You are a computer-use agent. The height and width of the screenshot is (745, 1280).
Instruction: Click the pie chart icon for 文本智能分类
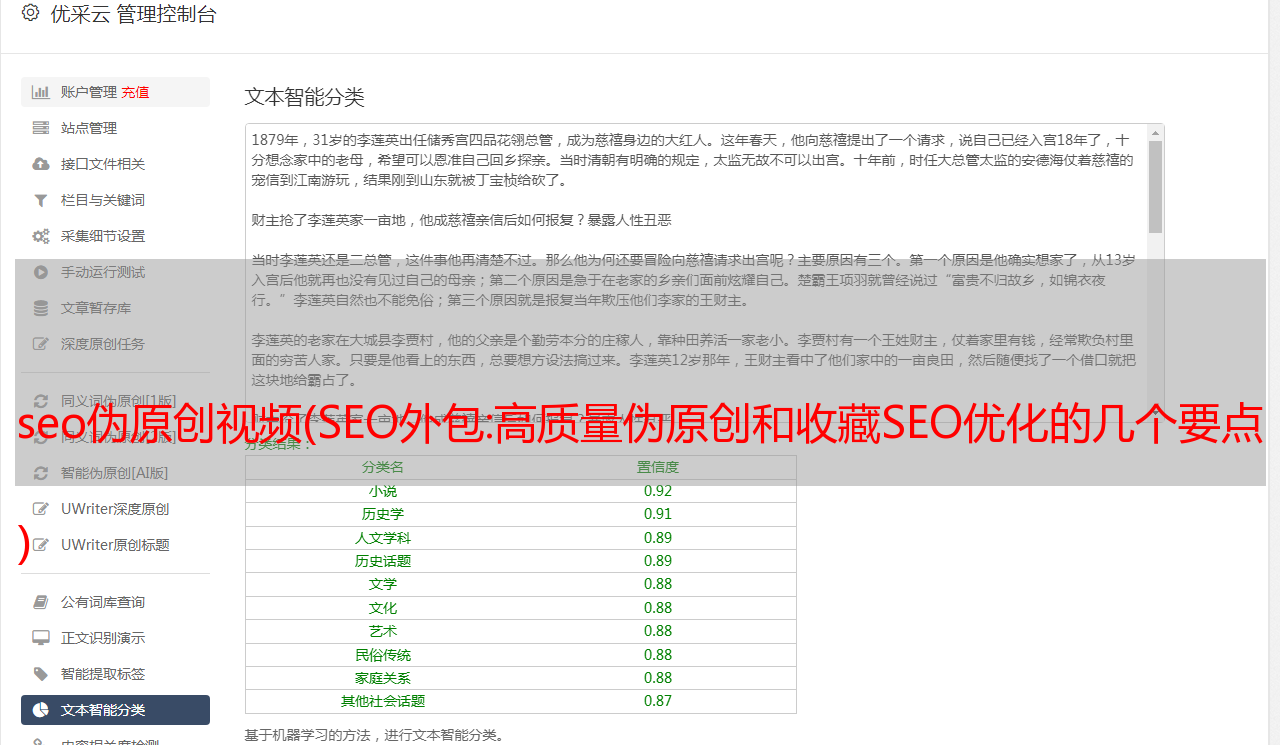click(41, 710)
